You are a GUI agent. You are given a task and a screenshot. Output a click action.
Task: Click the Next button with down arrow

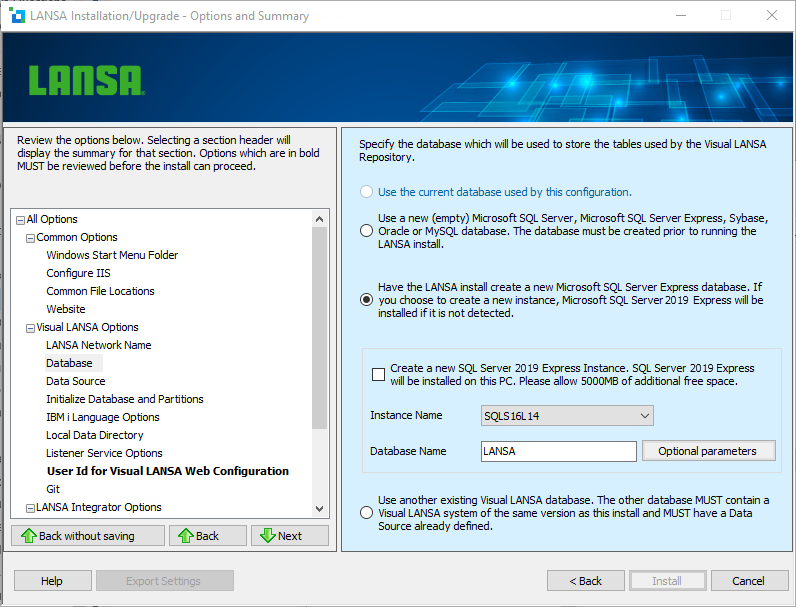tap(290, 535)
